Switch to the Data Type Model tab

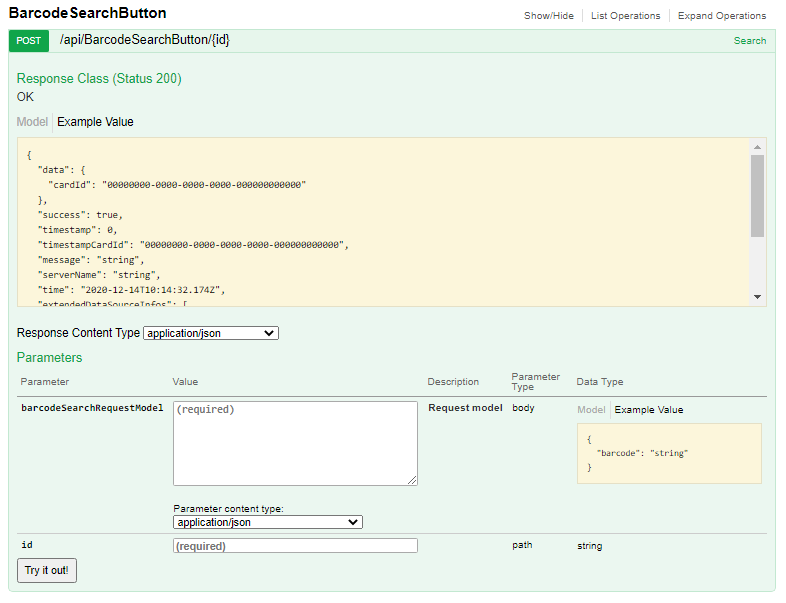click(x=591, y=410)
